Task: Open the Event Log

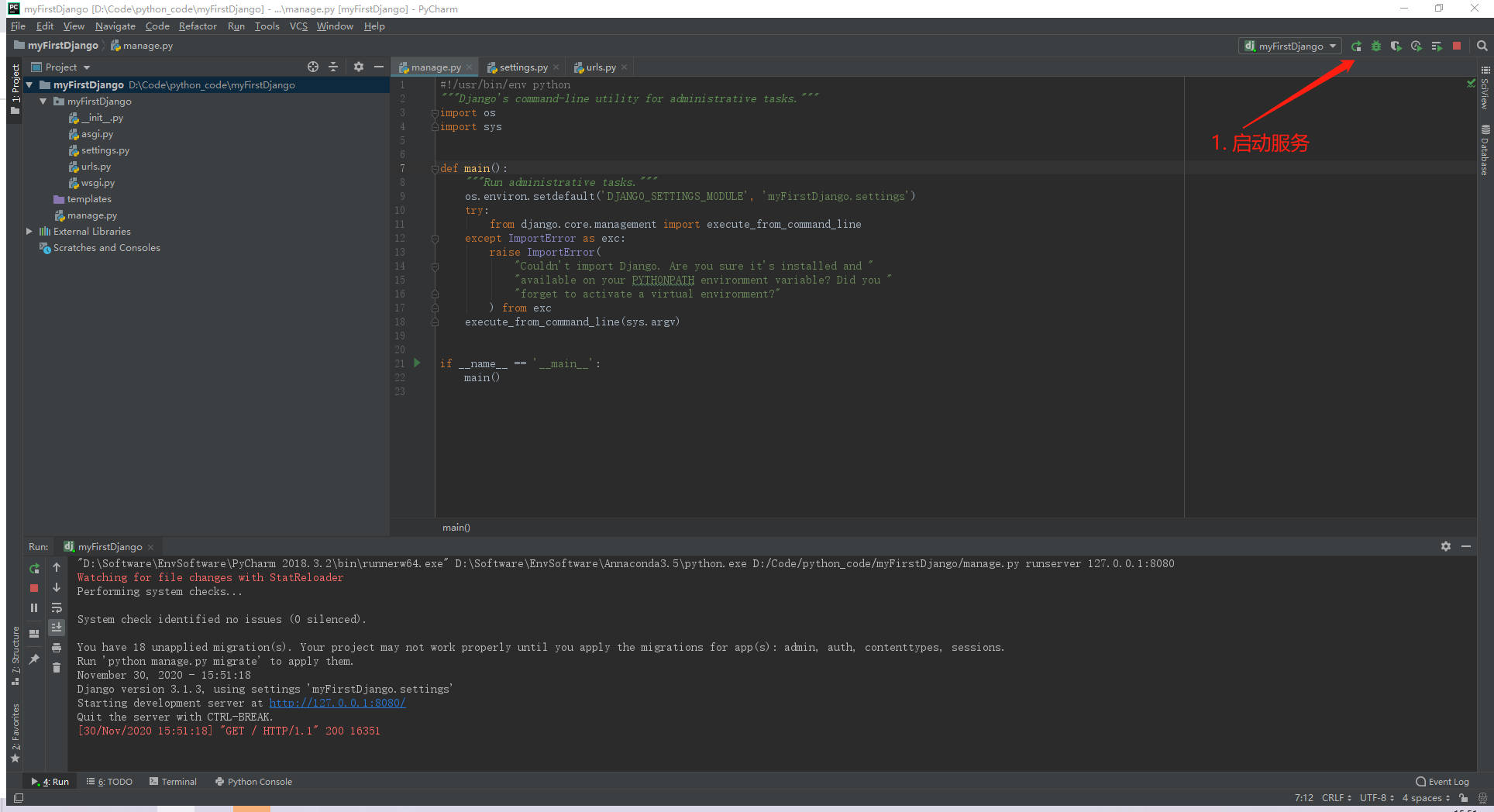Action: tap(1442, 782)
